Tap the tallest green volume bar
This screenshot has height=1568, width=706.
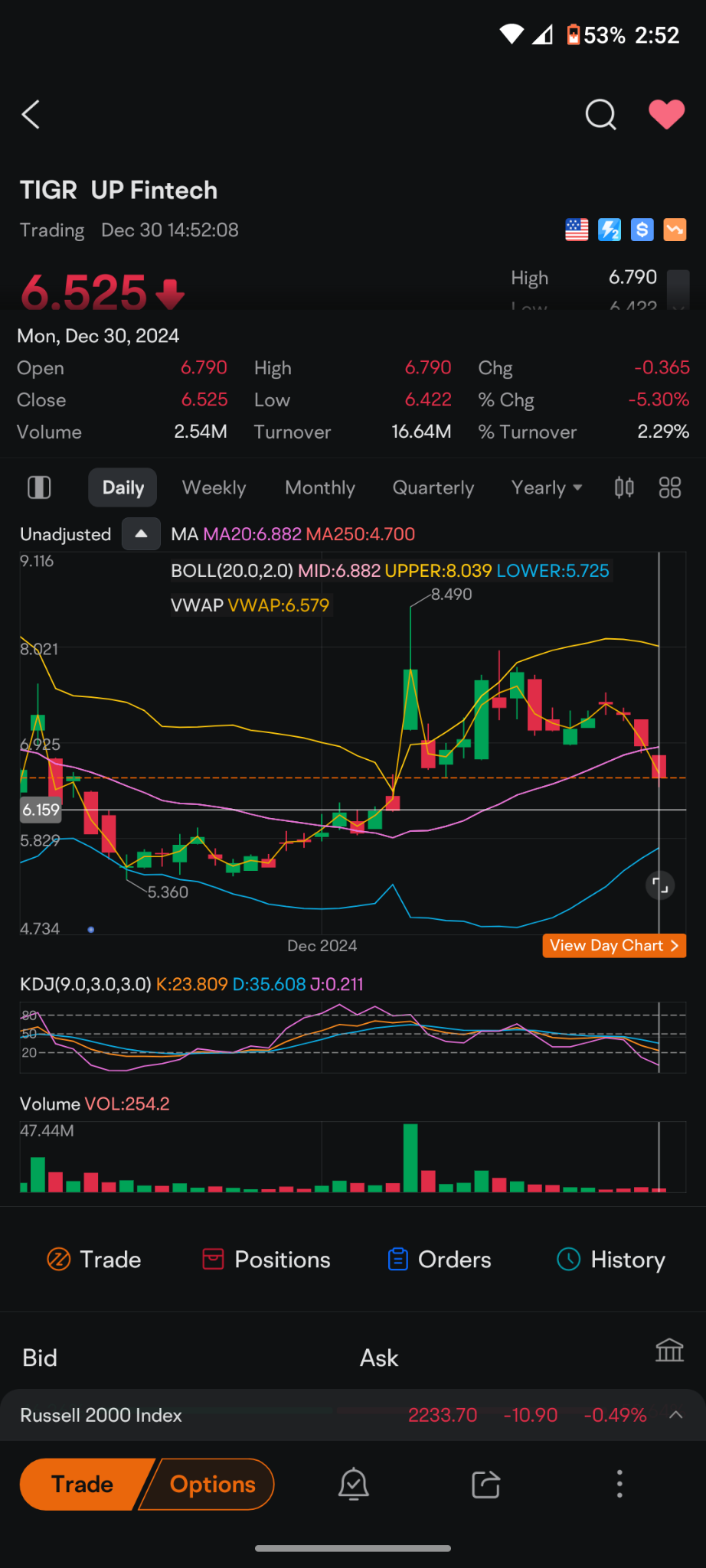click(410, 1158)
